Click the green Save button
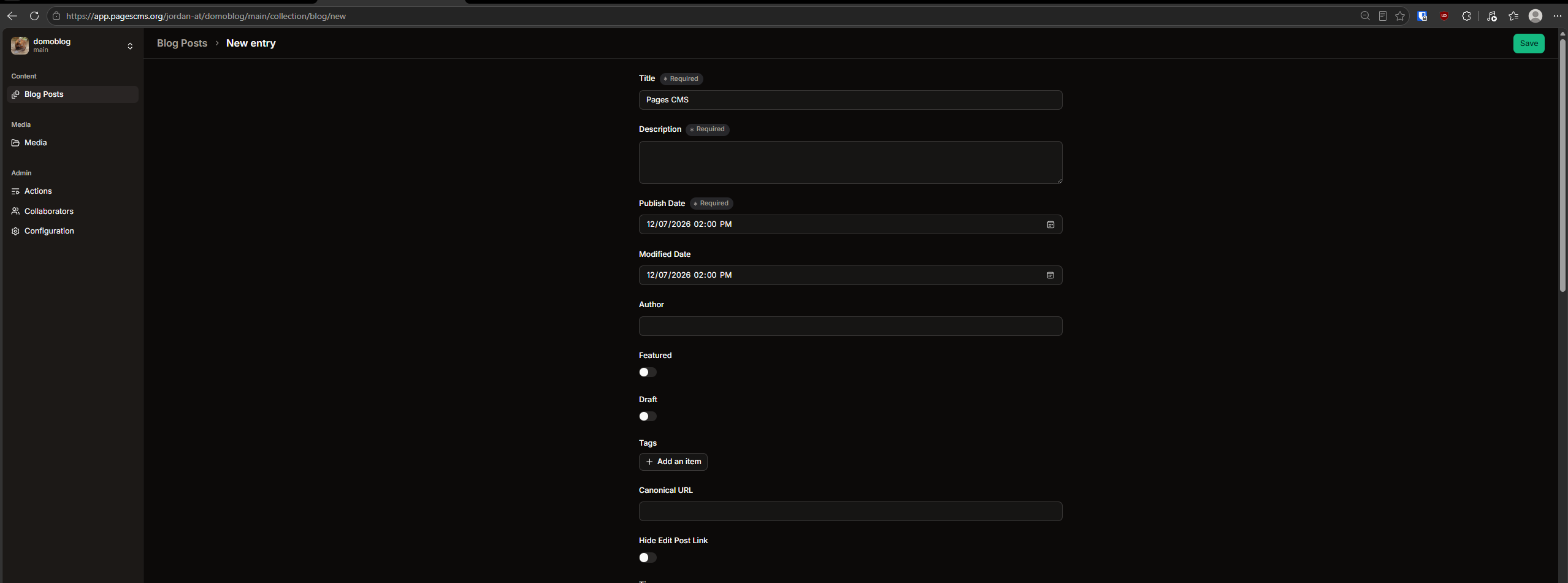Image resolution: width=1568 pixels, height=583 pixels. 1529,44
